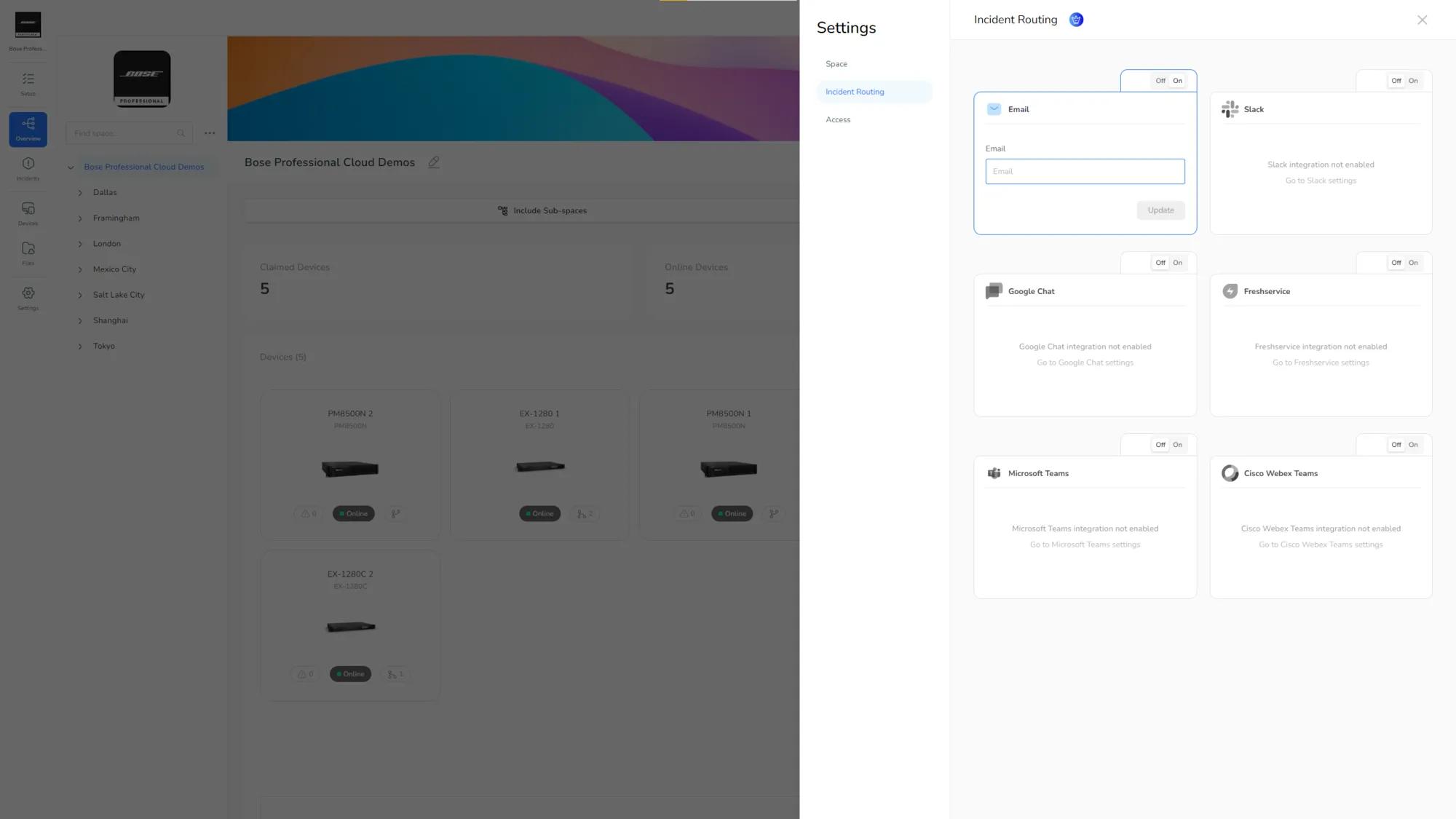Expand the Mexico City space
Screen dimensions: 1456x819
coord(80,269)
